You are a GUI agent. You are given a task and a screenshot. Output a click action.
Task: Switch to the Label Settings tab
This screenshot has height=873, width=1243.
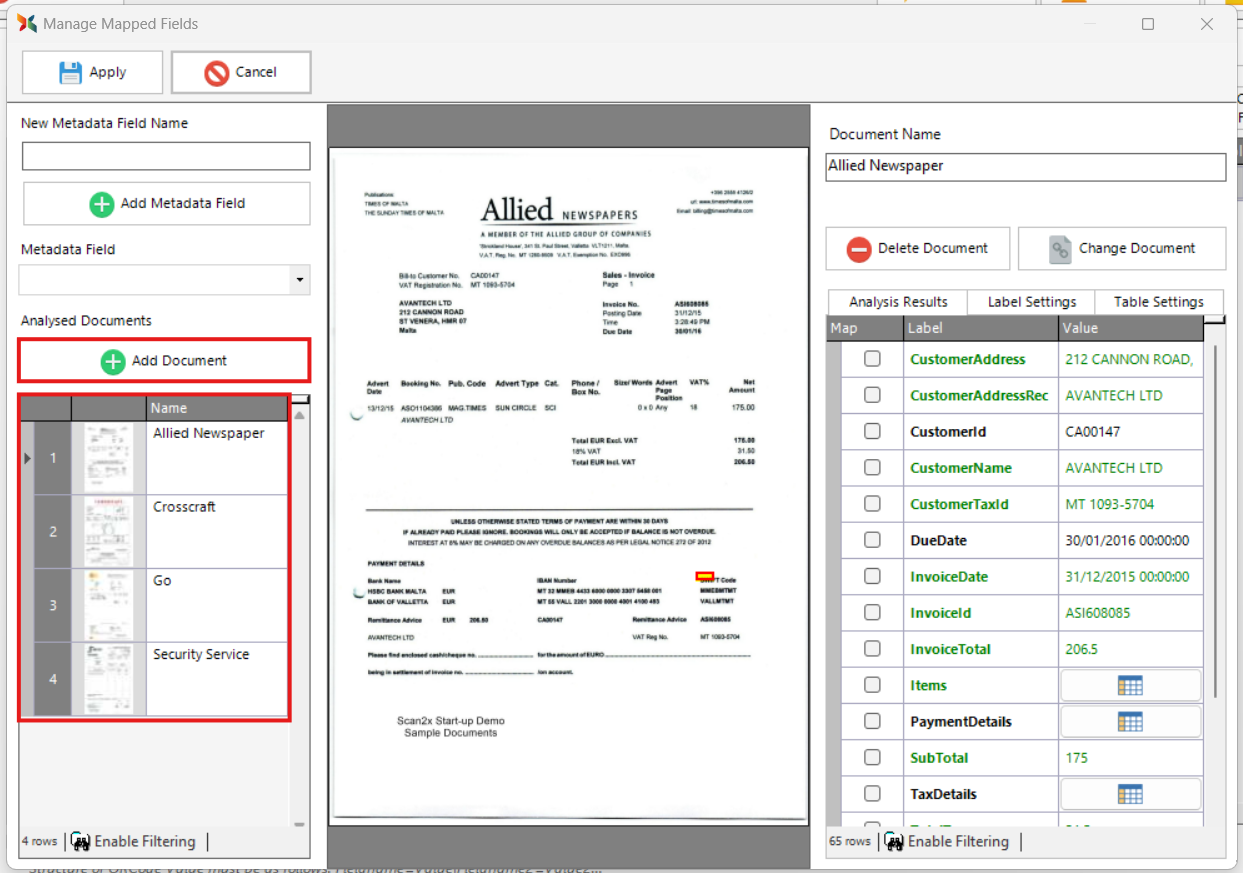pyautogui.click(x=1031, y=302)
